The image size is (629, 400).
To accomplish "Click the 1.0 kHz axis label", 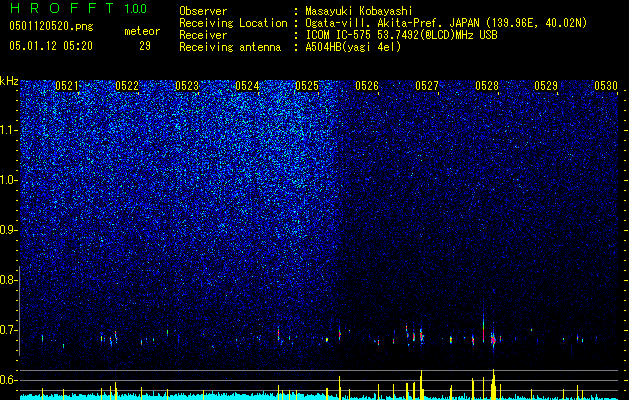I will tap(9, 180).
